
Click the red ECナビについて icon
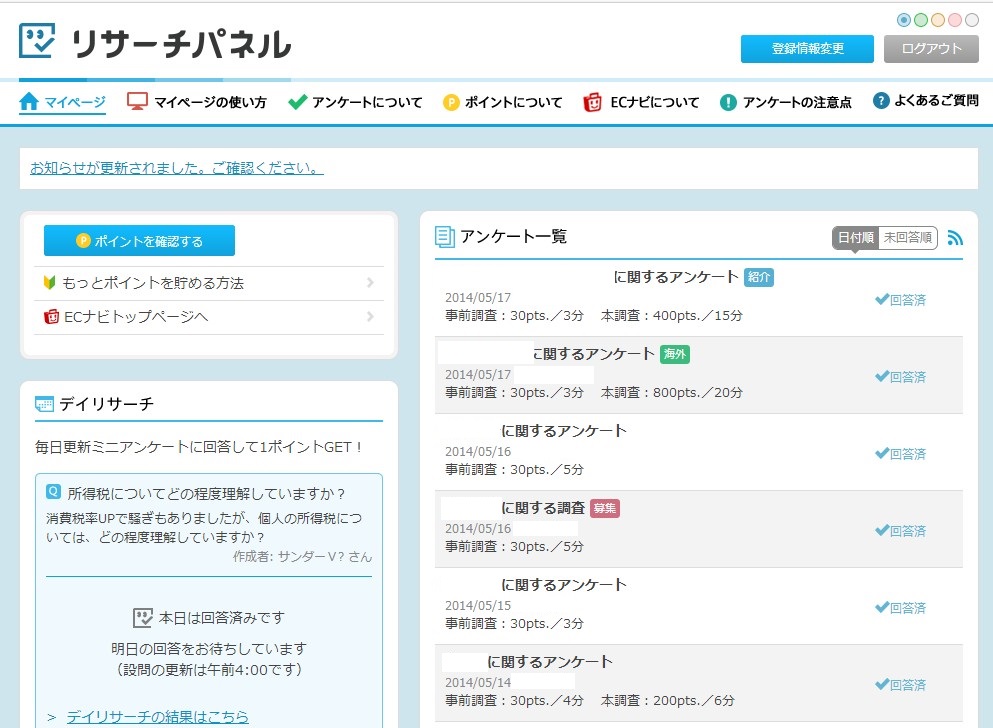click(x=593, y=102)
